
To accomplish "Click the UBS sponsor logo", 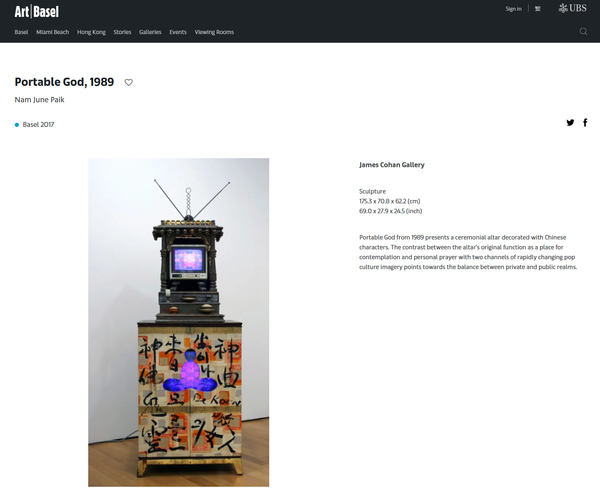I will point(573,9).
